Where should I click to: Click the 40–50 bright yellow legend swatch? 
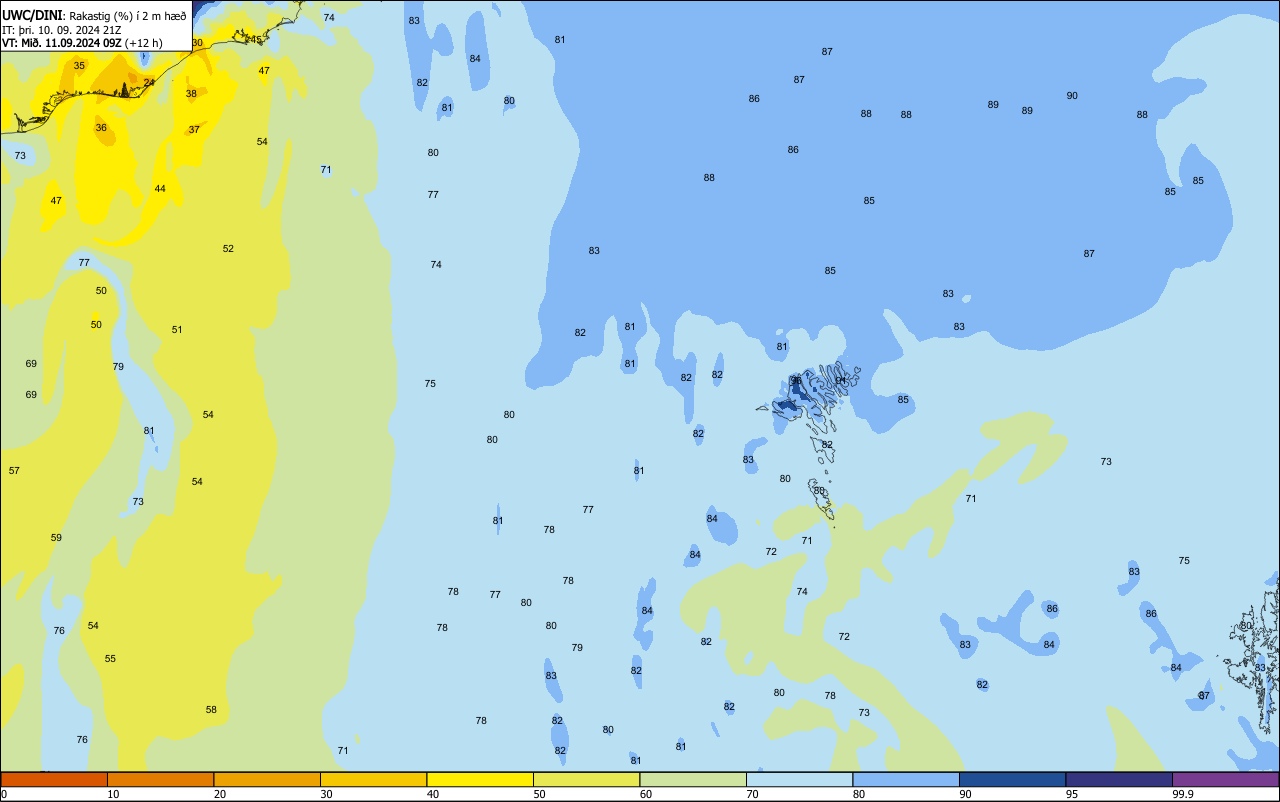point(480,779)
